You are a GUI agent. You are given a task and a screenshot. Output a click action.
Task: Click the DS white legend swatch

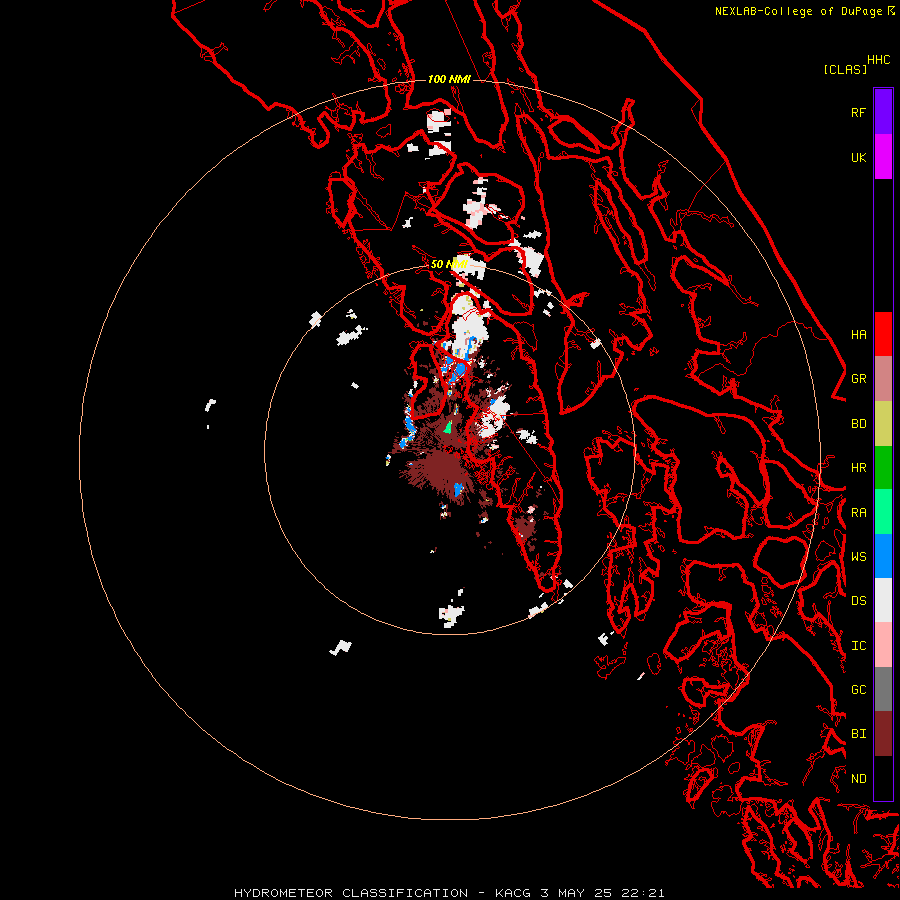883,600
